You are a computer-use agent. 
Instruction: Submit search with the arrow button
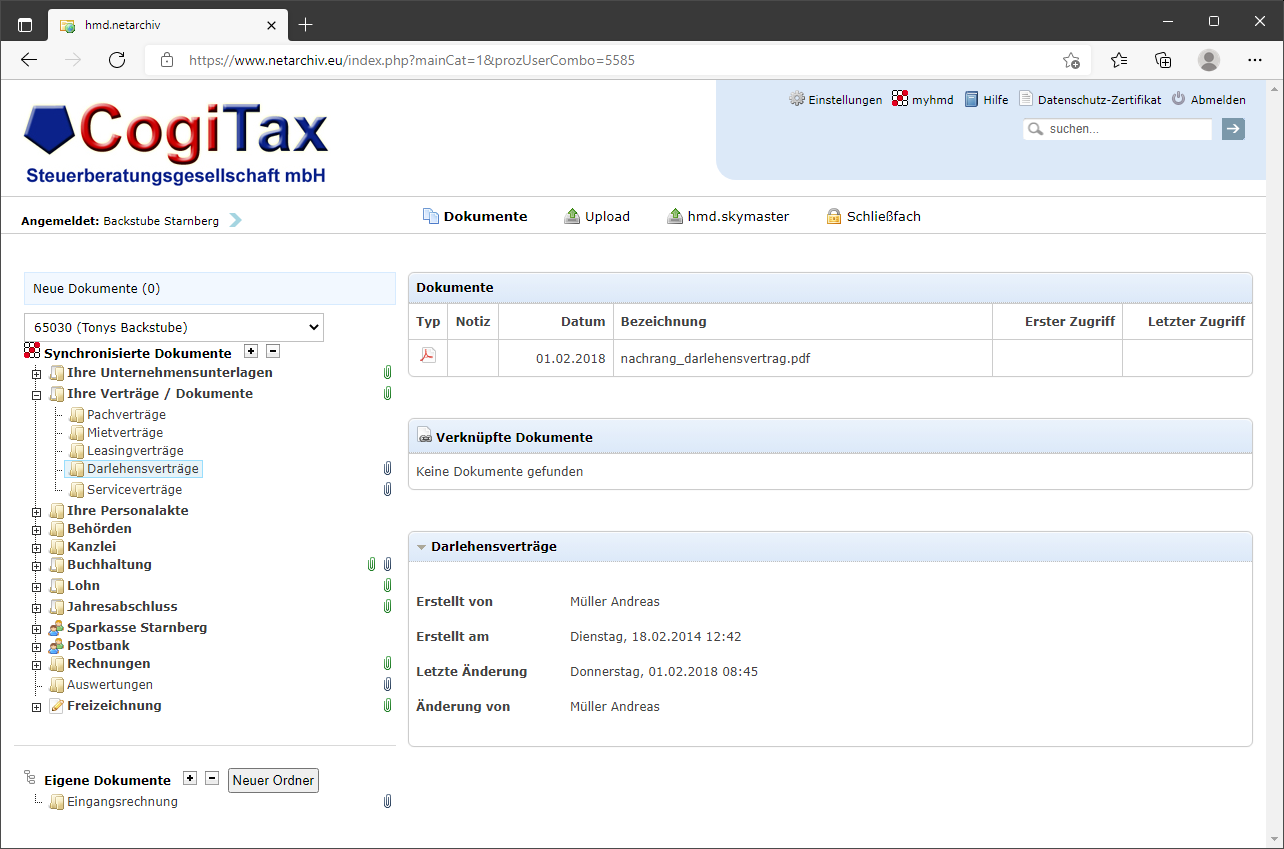click(1232, 128)
